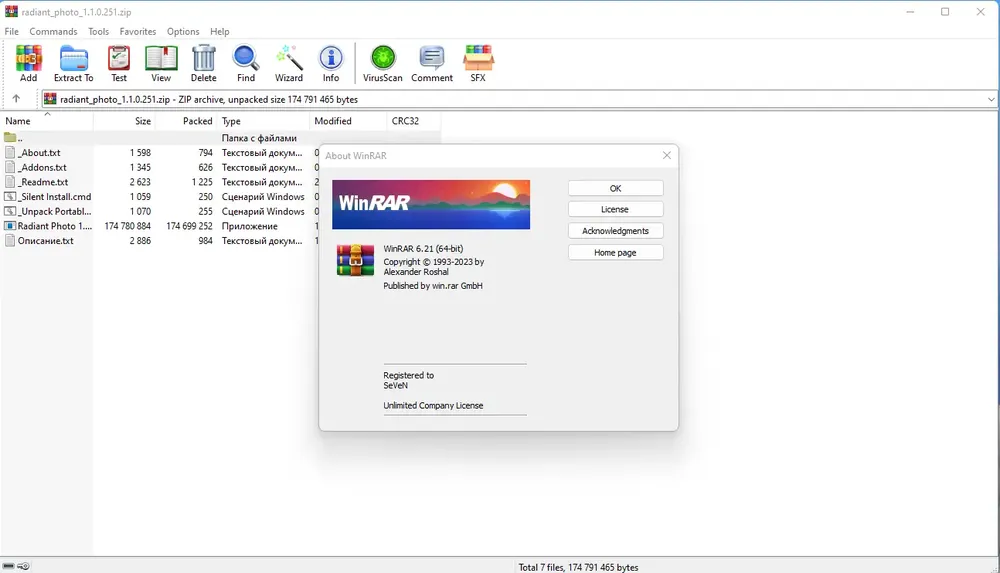Sort by the CRC32 column header
The image size is (1000, 573).
413,121
